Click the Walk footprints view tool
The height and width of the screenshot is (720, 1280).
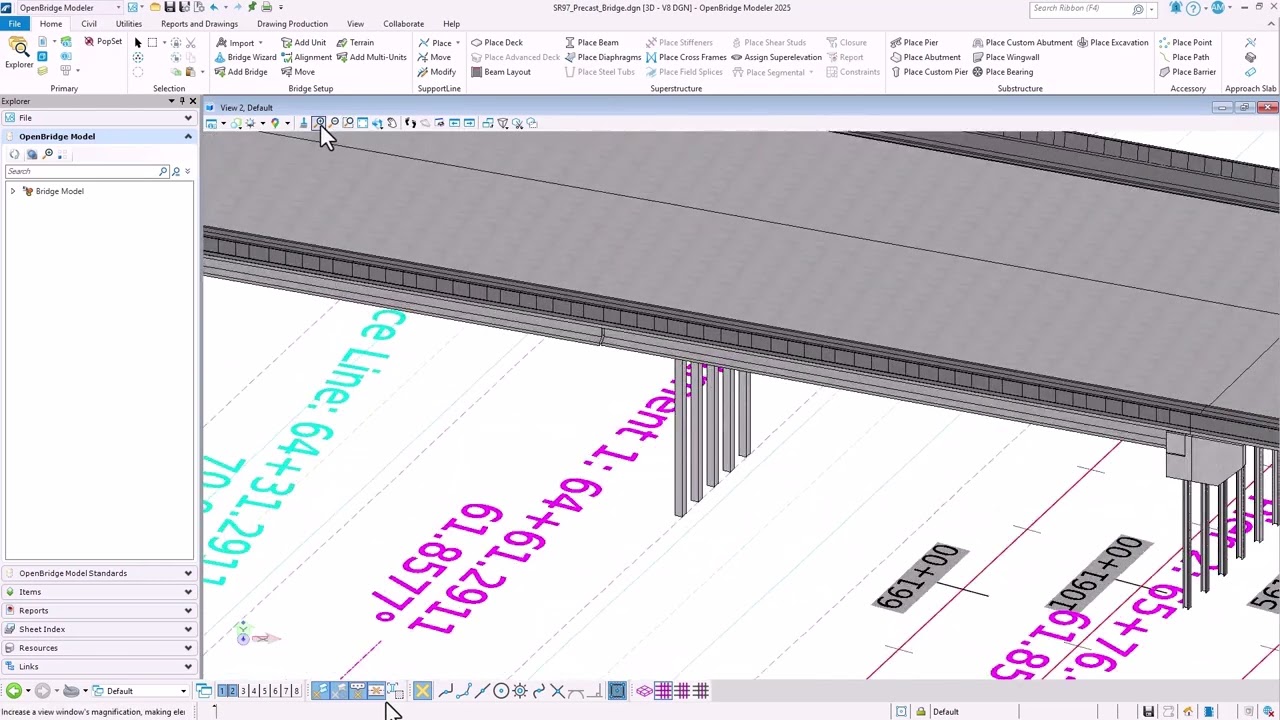(410, 123)
